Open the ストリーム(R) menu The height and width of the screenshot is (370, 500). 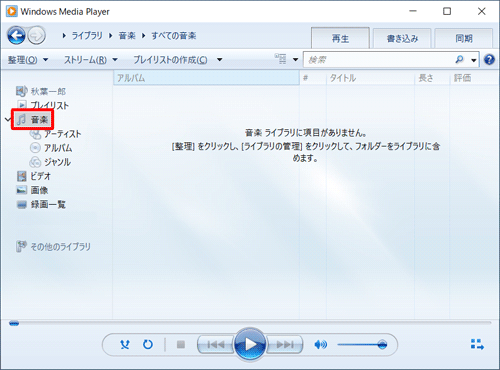click(x=91, y=60)
